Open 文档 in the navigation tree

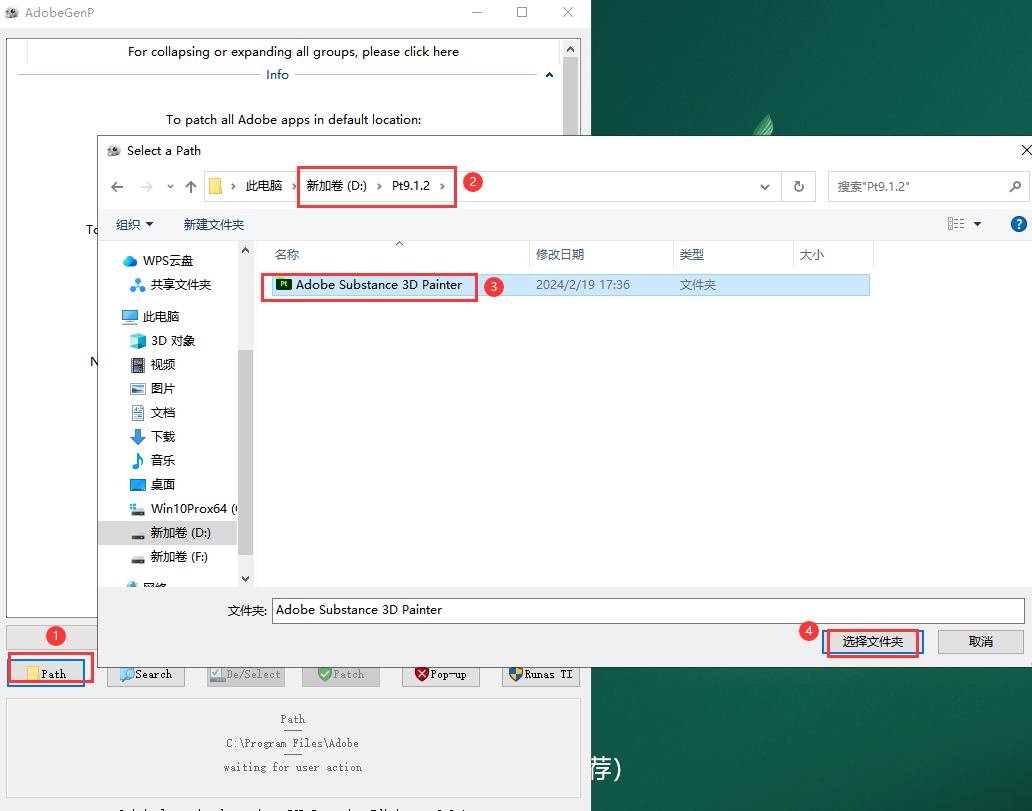pyautogui.click(x=163, y=413)
